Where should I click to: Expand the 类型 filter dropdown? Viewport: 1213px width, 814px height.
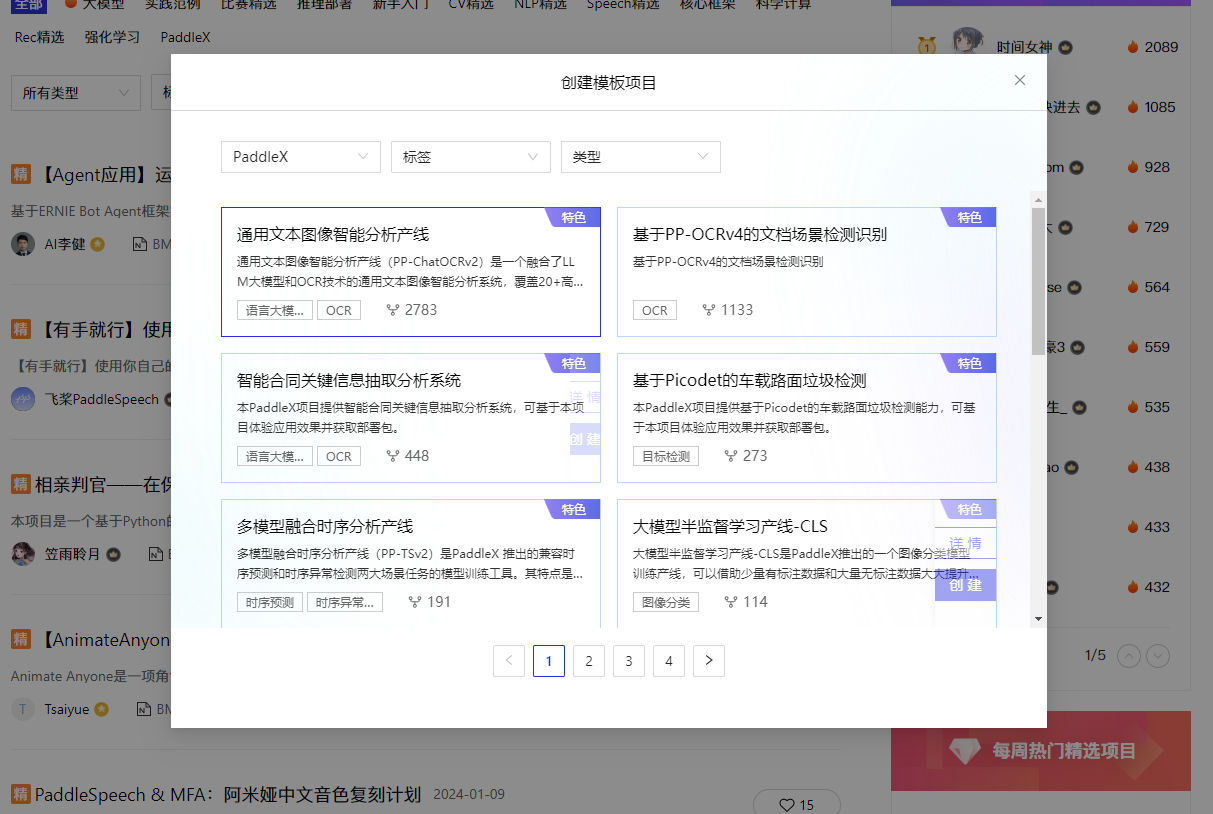641,157
